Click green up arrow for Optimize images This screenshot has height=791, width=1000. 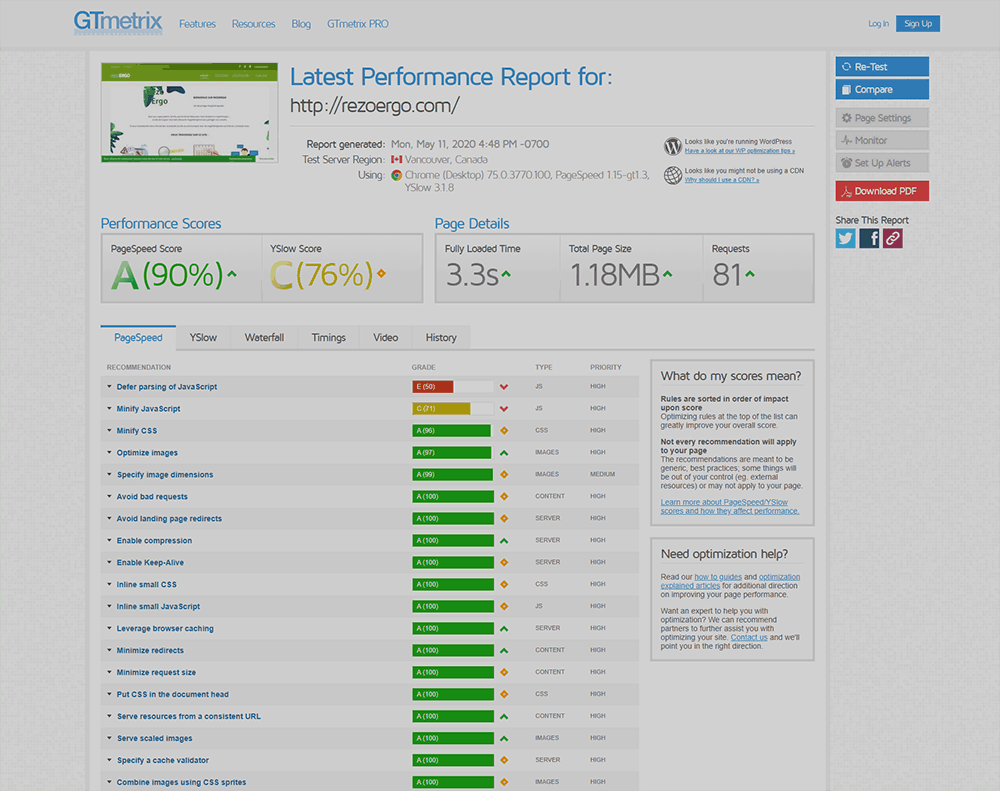[504, 453]
